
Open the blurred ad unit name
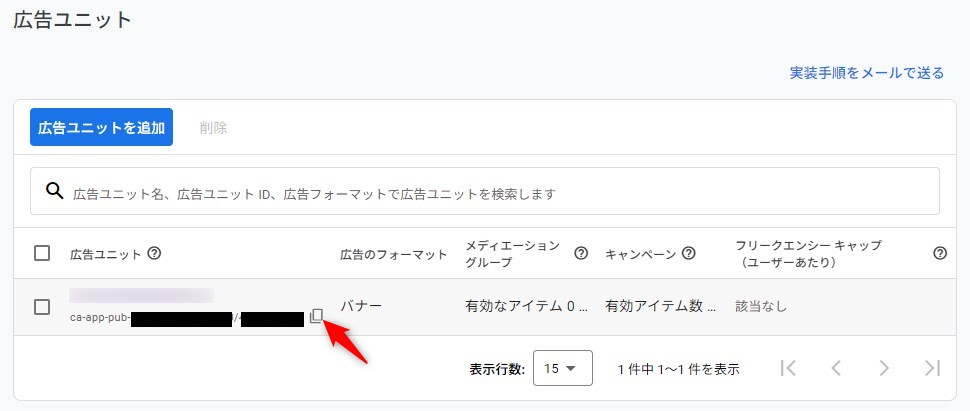[141, 295]
